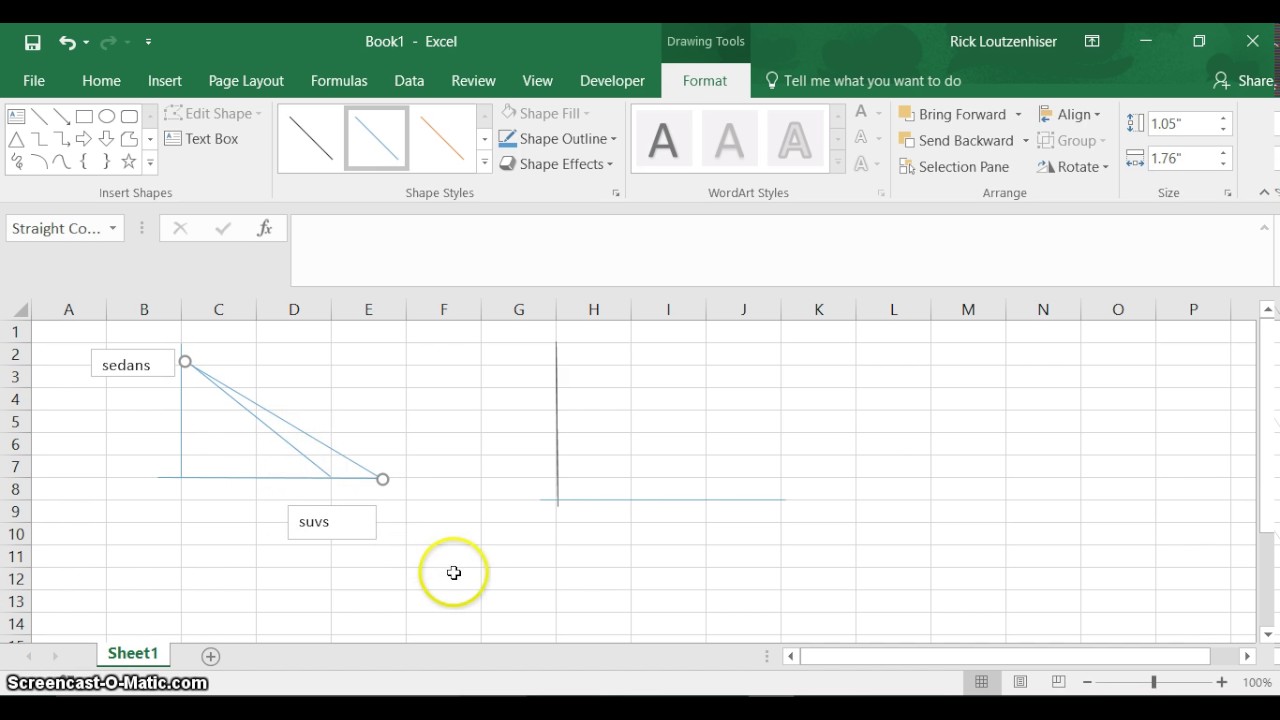Pick the Down Arrow block shape
The width and height of the screenshot is (1280, 720).
click(106, 139)
